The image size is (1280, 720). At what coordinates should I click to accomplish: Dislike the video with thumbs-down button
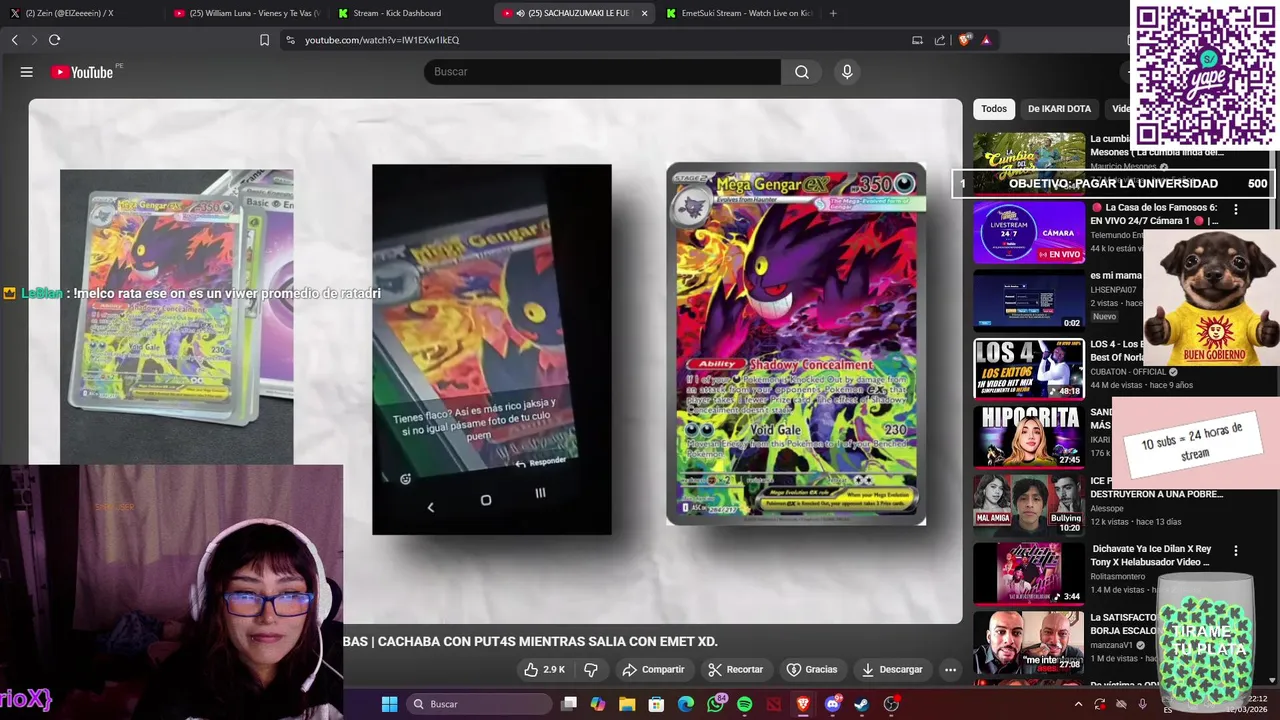tap(591, 669)
